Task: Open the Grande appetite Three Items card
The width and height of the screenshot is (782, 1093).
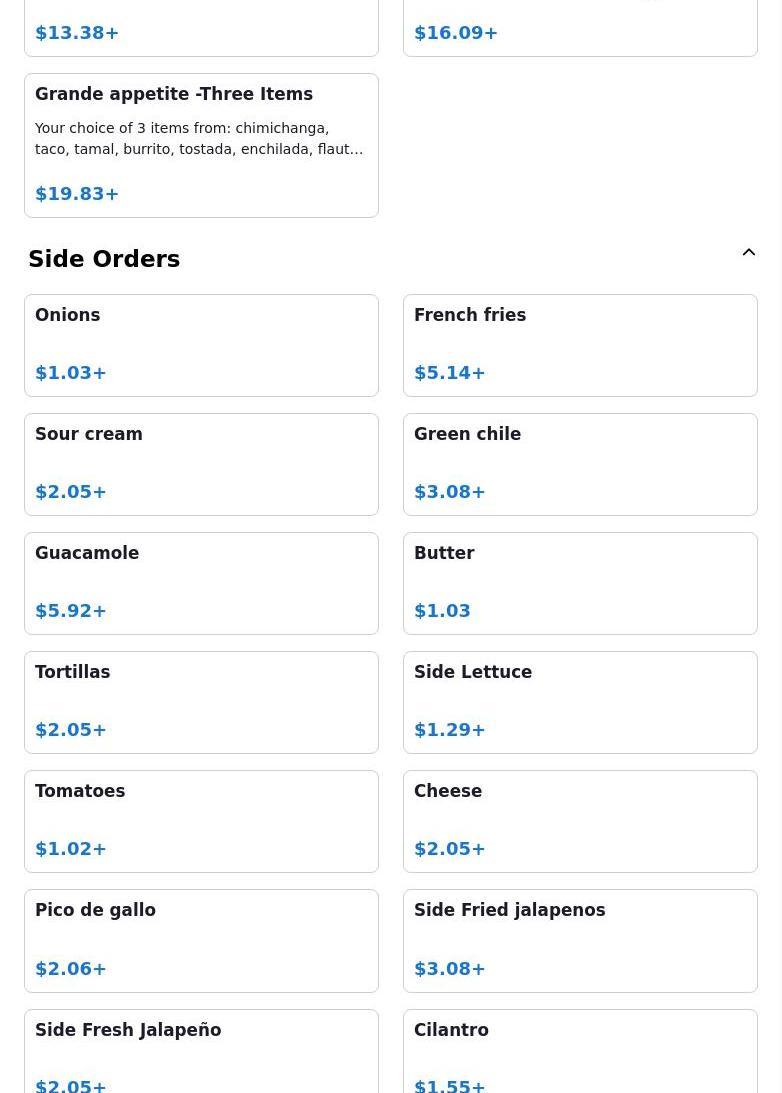Action: point(201,145)
